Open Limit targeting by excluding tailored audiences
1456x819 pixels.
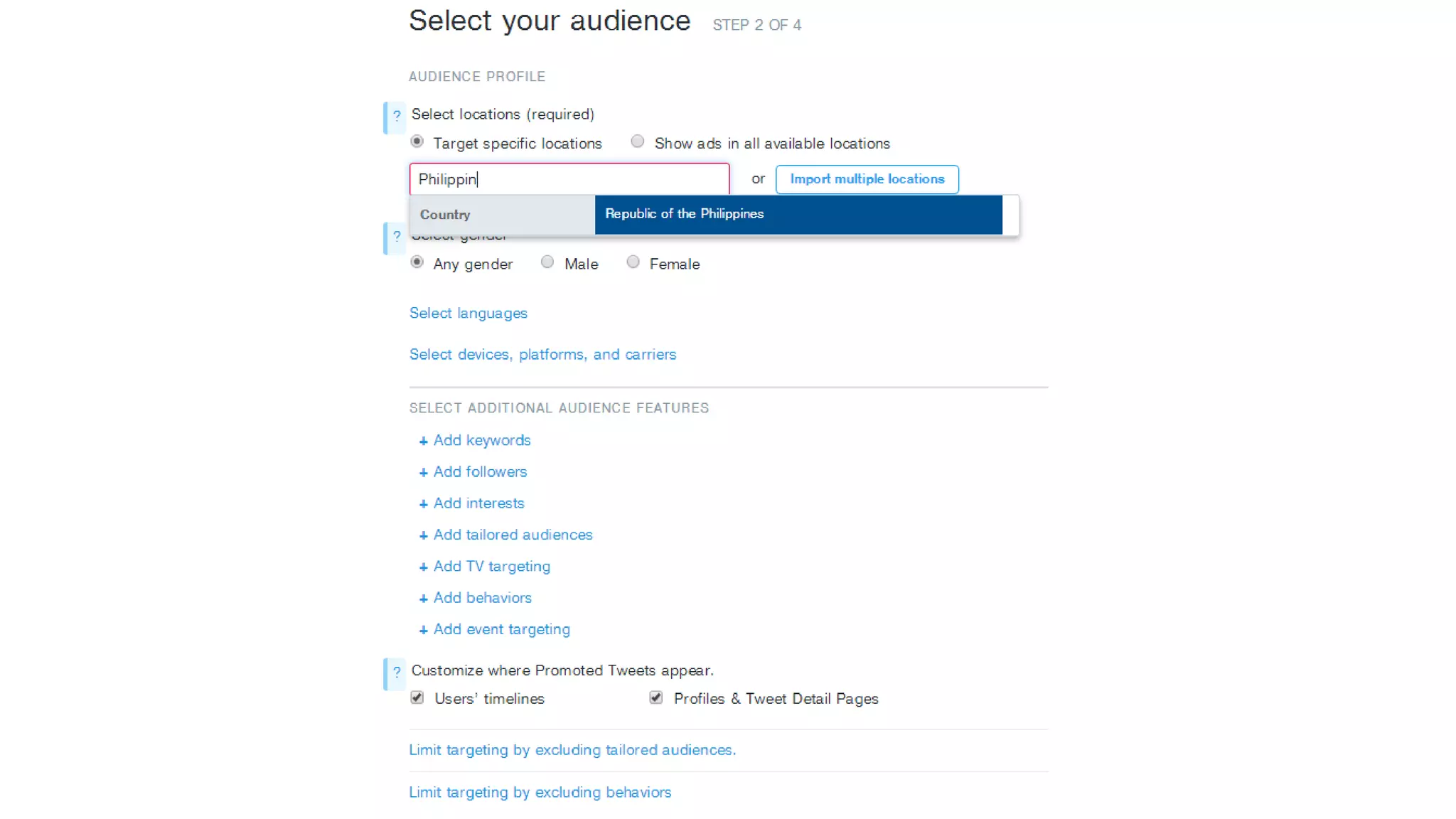(x=572, y=750)
